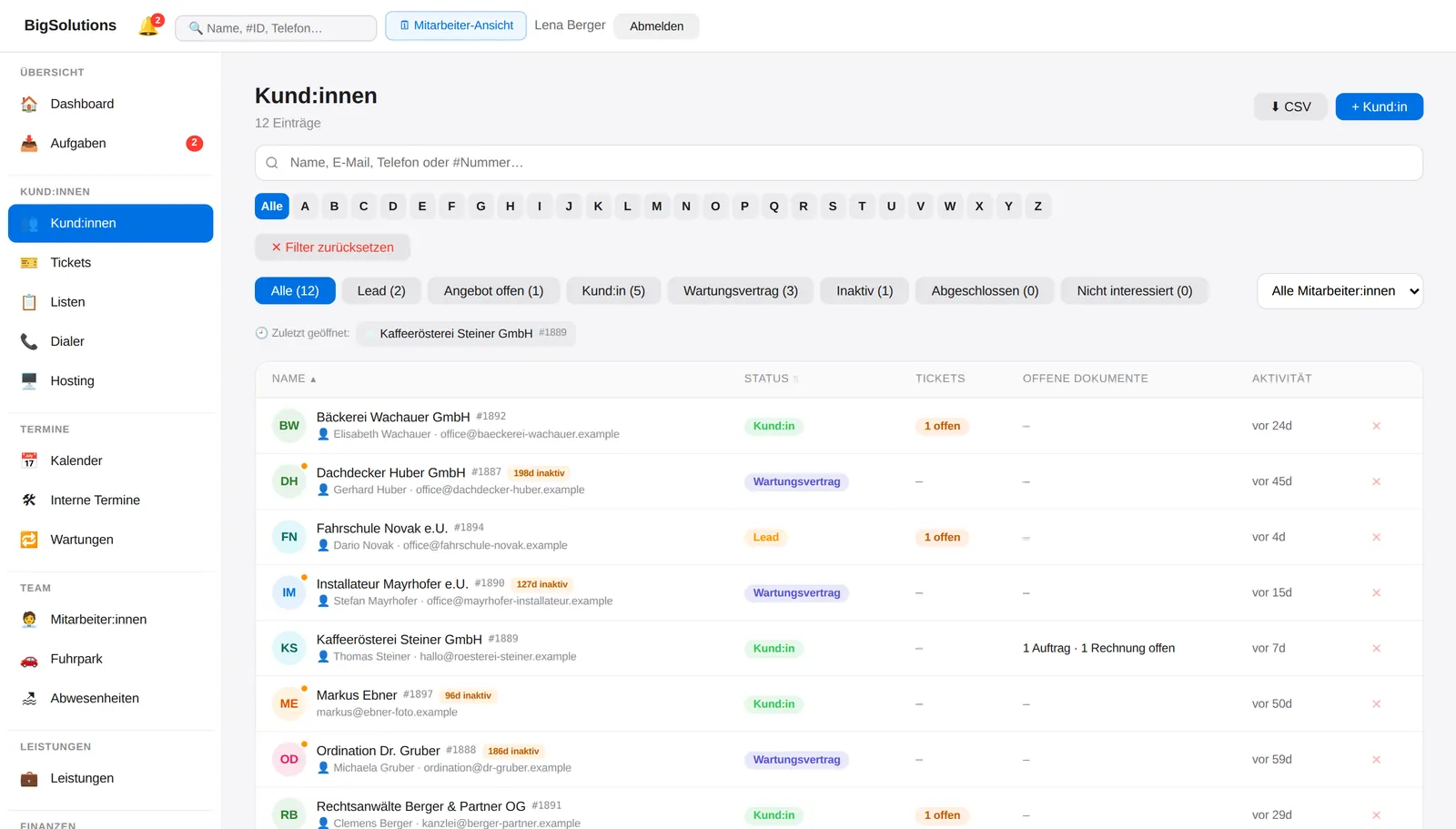Click the Kalender calendar icon

pyautogui.click(x=29, y=460)
